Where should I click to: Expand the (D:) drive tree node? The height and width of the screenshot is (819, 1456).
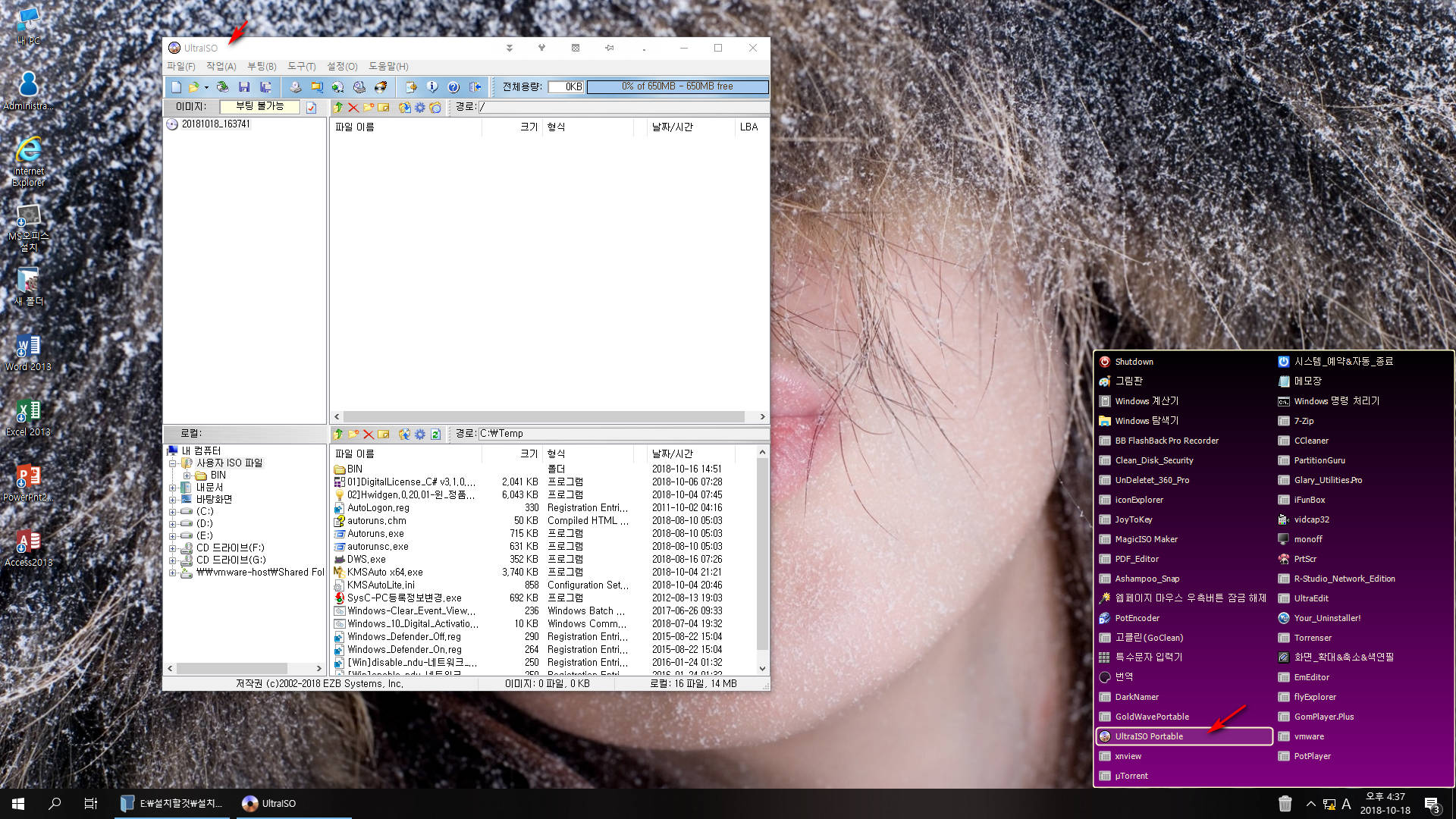(x=173, y=524)
